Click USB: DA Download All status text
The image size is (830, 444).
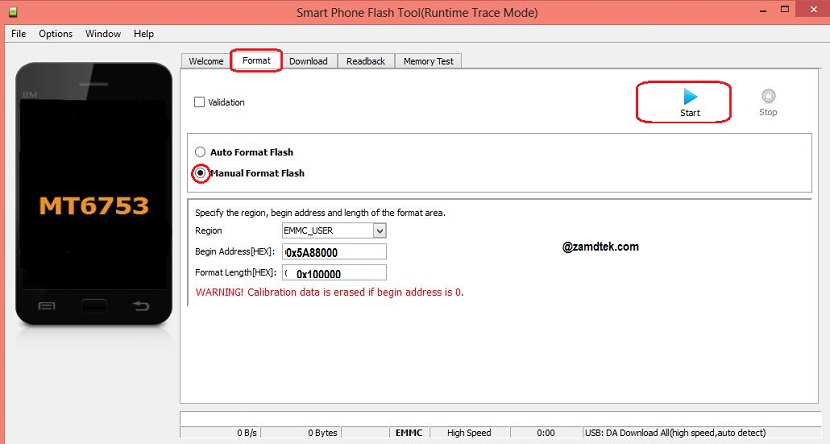point(675,433)
